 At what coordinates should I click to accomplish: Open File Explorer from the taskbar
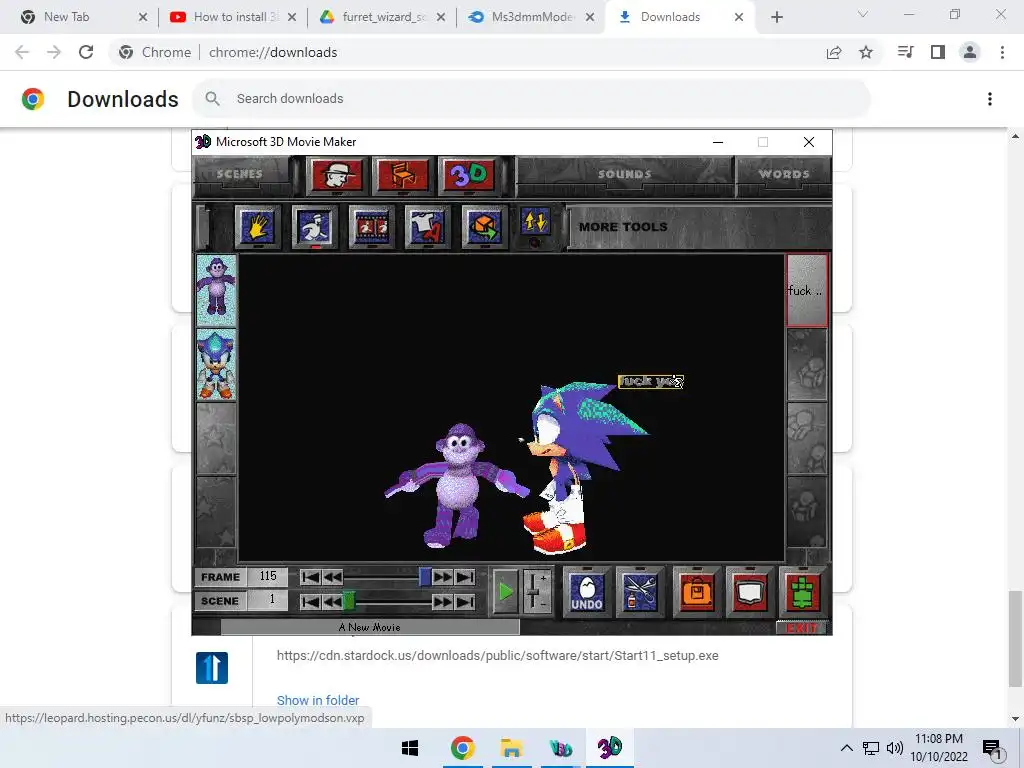point(511,748)
